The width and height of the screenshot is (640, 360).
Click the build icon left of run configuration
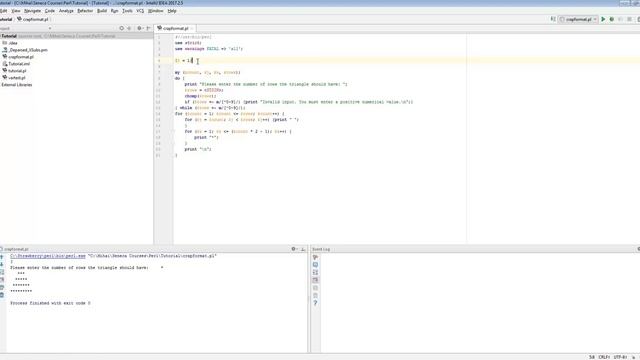click(x=553, y=19)
